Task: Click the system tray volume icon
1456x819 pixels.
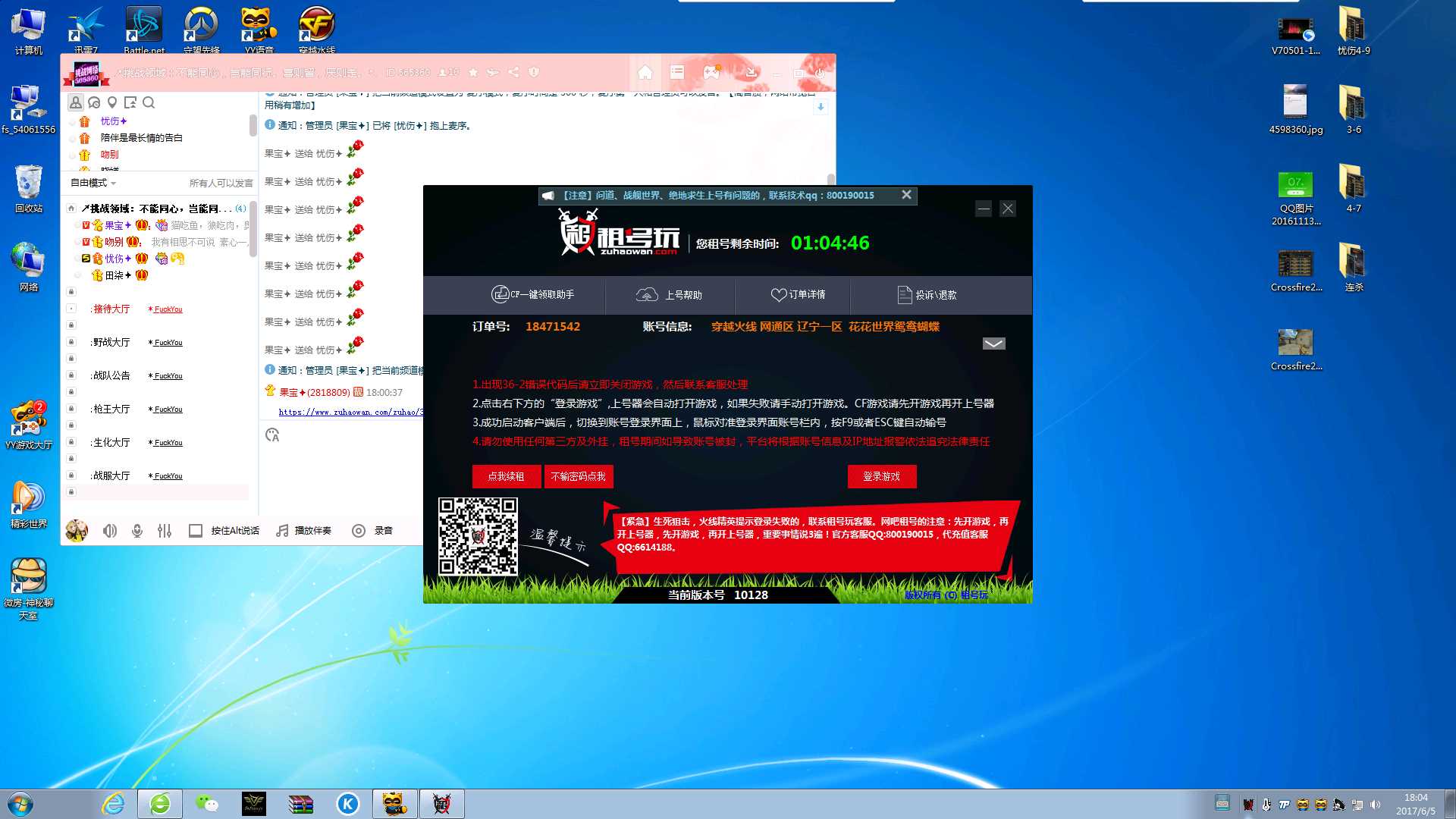Action: 1376,805
